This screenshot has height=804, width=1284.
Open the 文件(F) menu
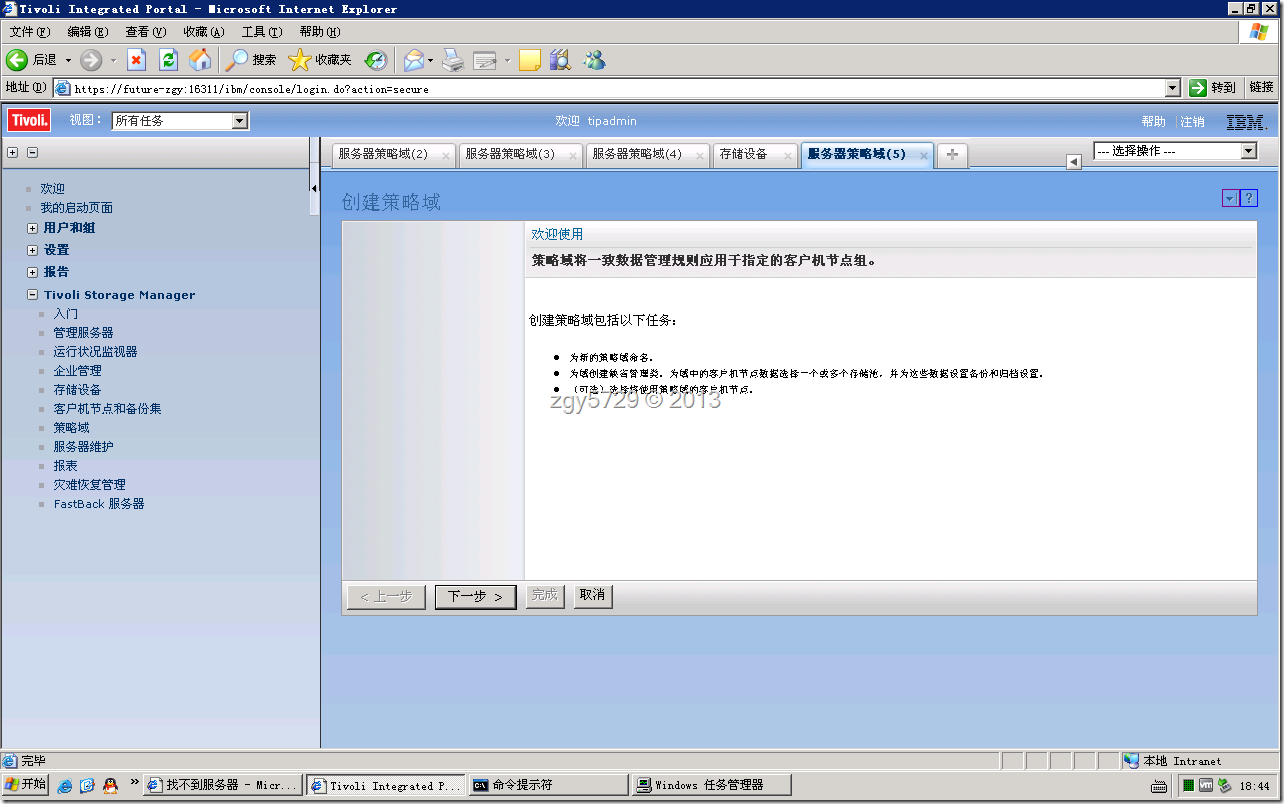pyautogui.click(x=29, y=32)
